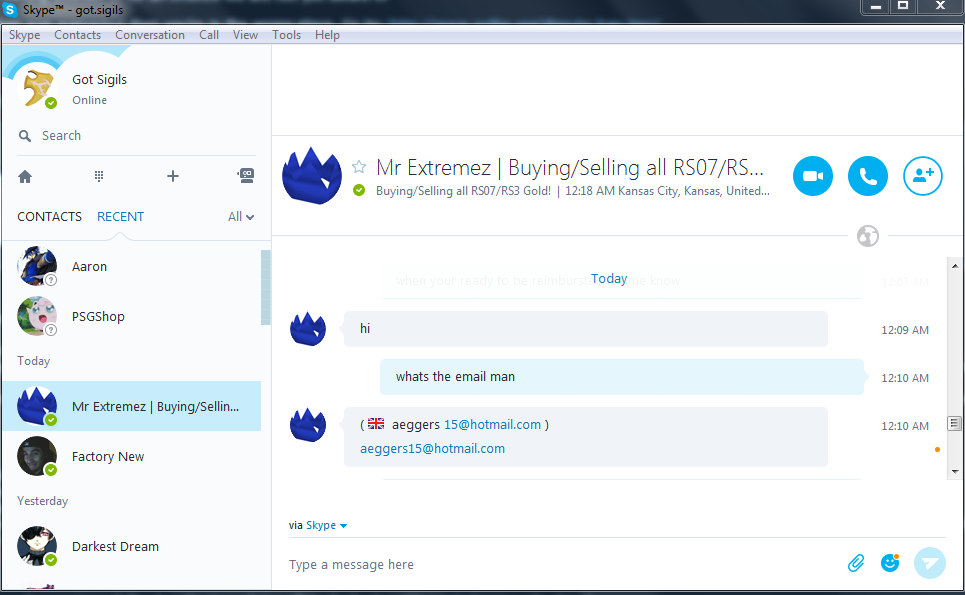This screenshot has width=965, height=595.
Task: Switch to the CONTACTS tab
Action: [x=49, y=217]
